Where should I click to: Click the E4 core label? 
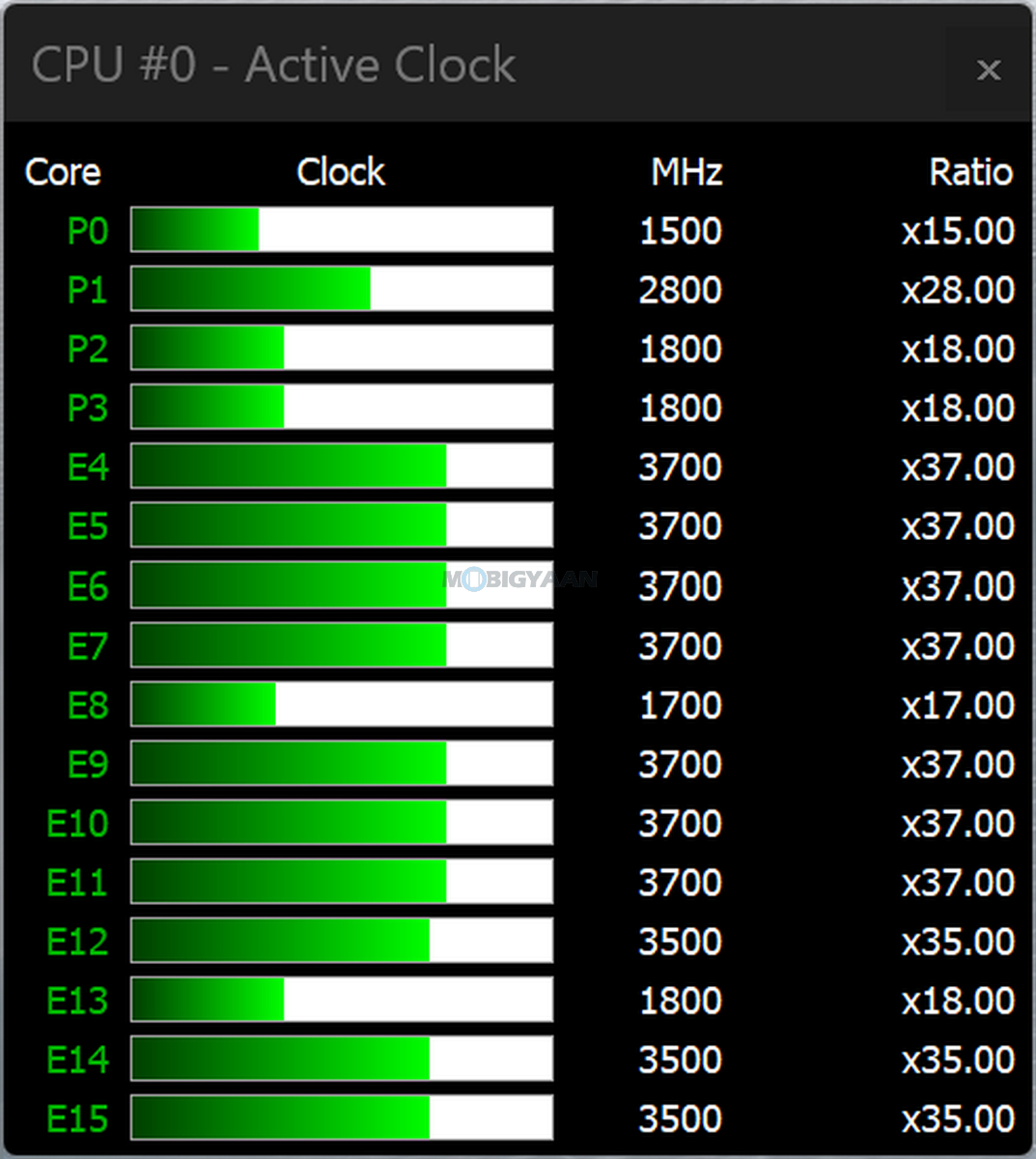88,466
